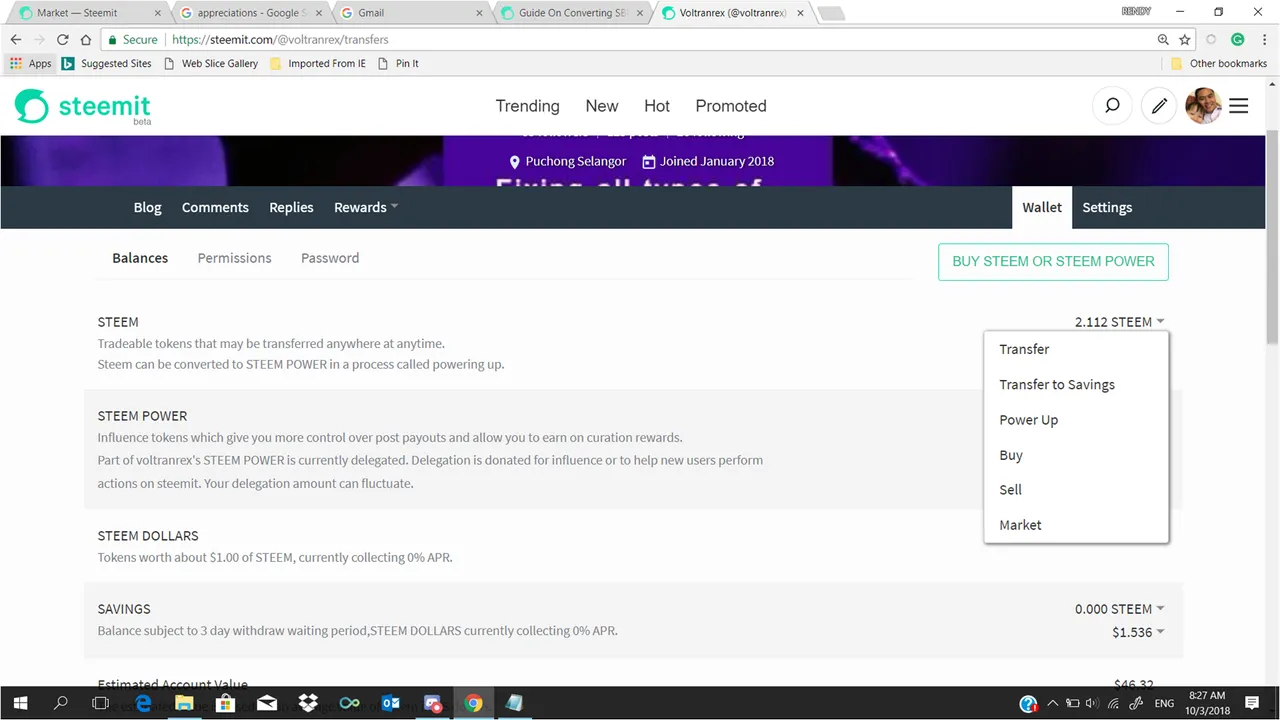Switch to the Gmail browser tab
This screenshot has width=1280, height=720.
point(410,13)
